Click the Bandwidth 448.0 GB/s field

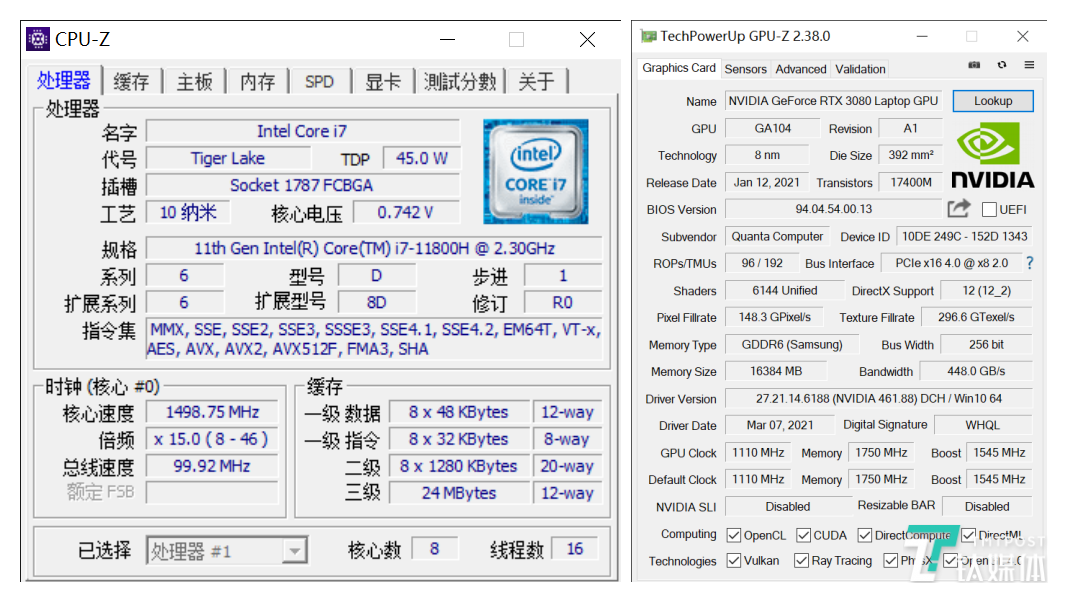point(976,371)
